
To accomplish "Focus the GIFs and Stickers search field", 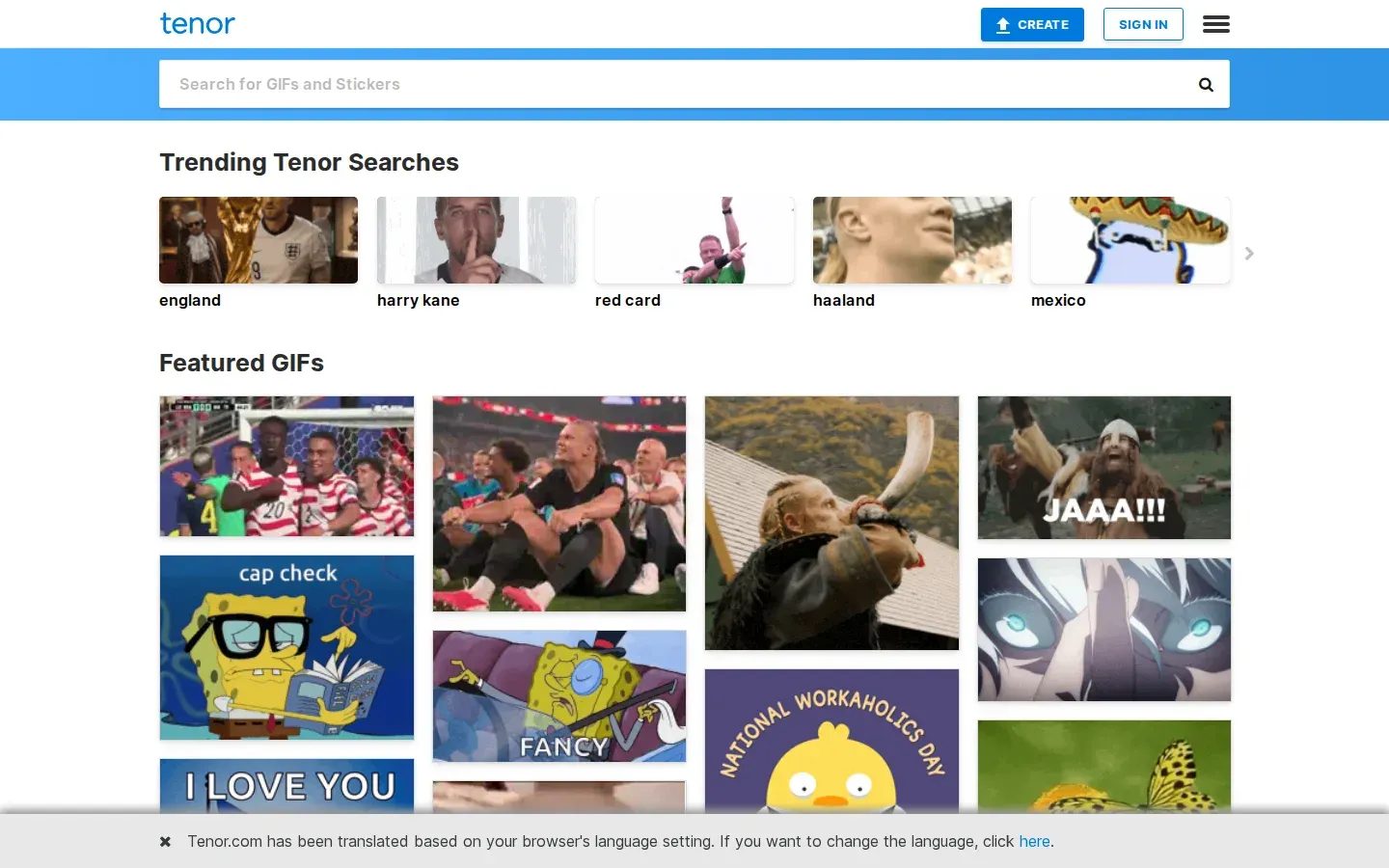I will 675,84.
